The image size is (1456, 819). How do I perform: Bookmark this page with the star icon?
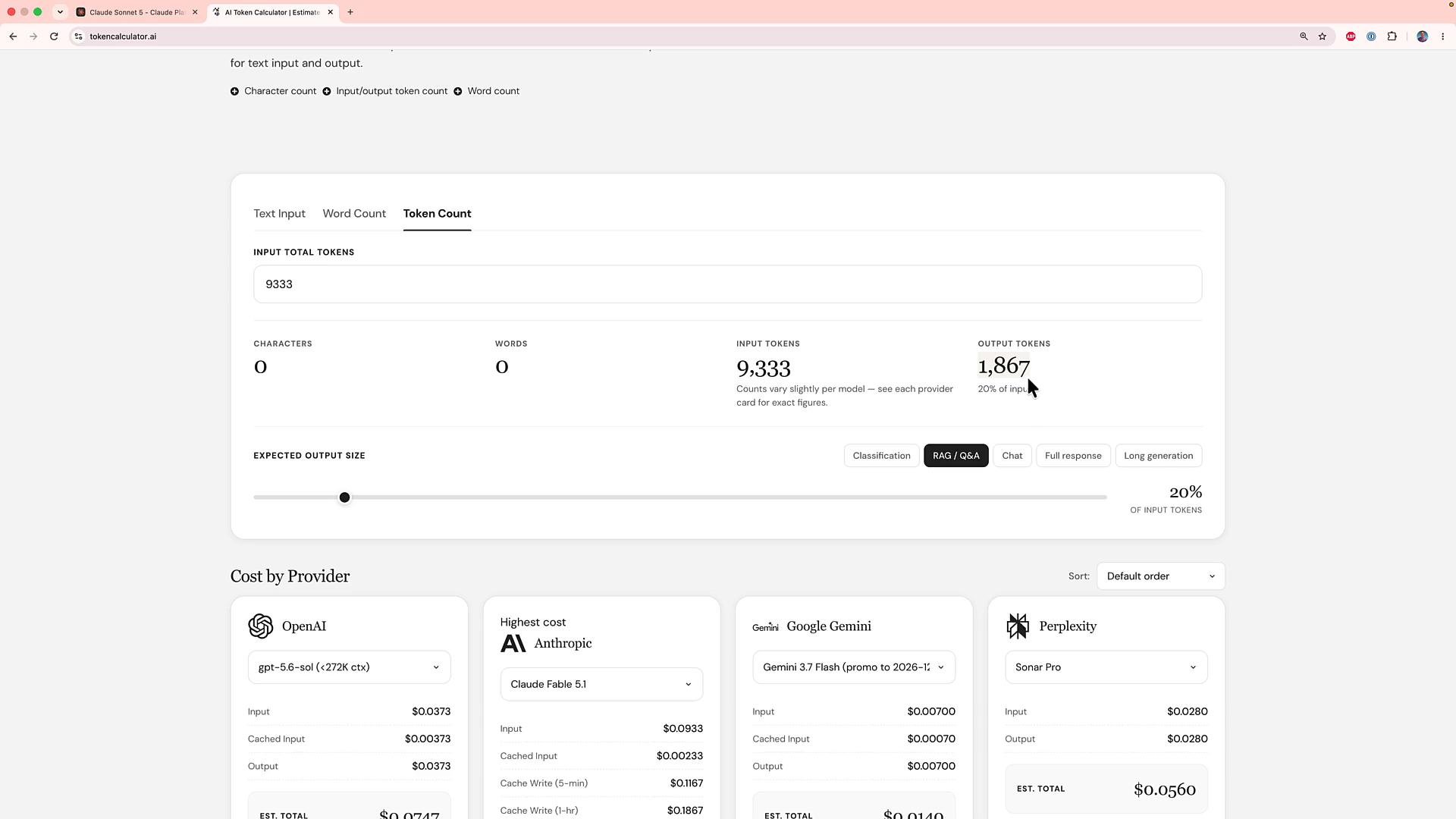point(1323,36)
